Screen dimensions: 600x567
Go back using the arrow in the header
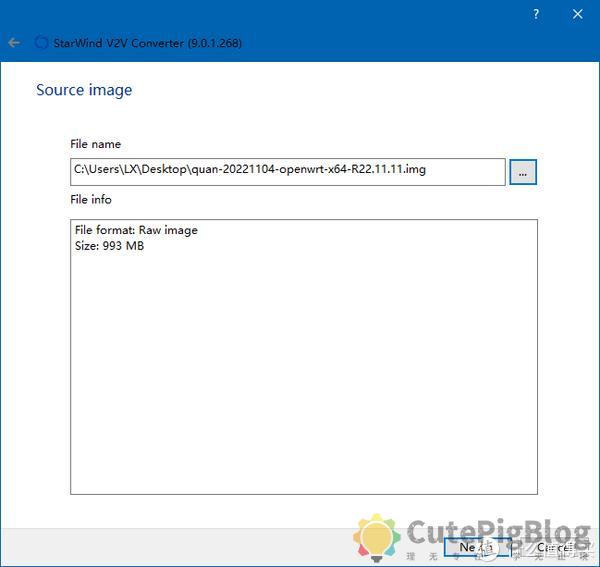pos(14,42)
